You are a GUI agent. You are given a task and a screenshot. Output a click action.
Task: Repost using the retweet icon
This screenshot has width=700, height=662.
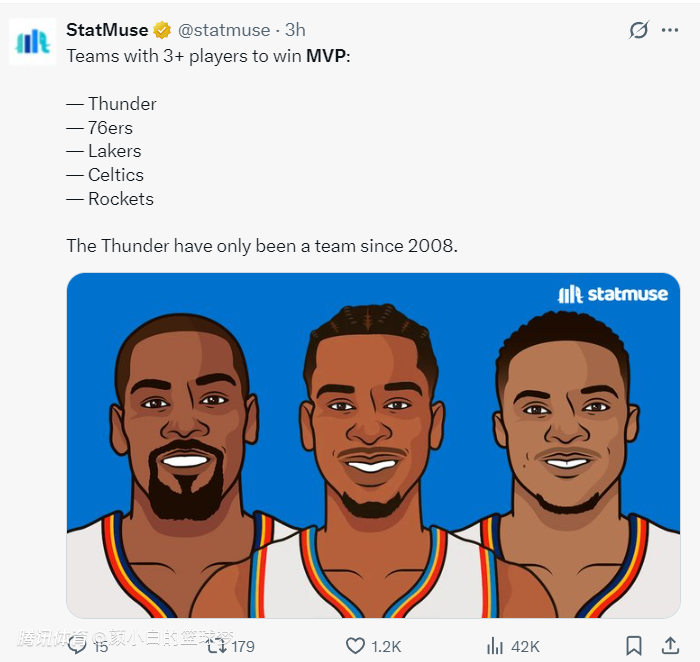pos(217,646)
